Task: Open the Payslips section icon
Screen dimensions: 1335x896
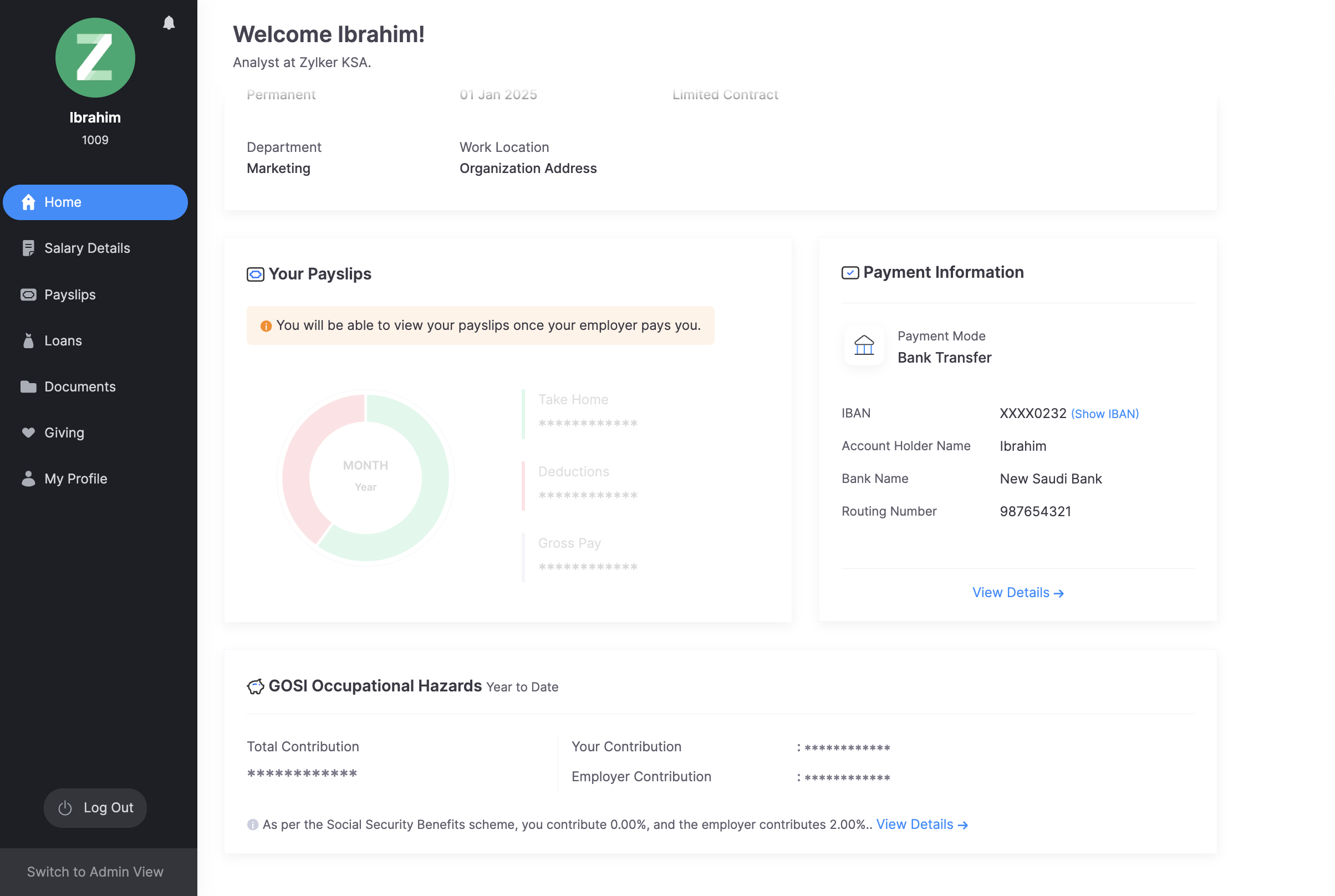Action: 28,295
